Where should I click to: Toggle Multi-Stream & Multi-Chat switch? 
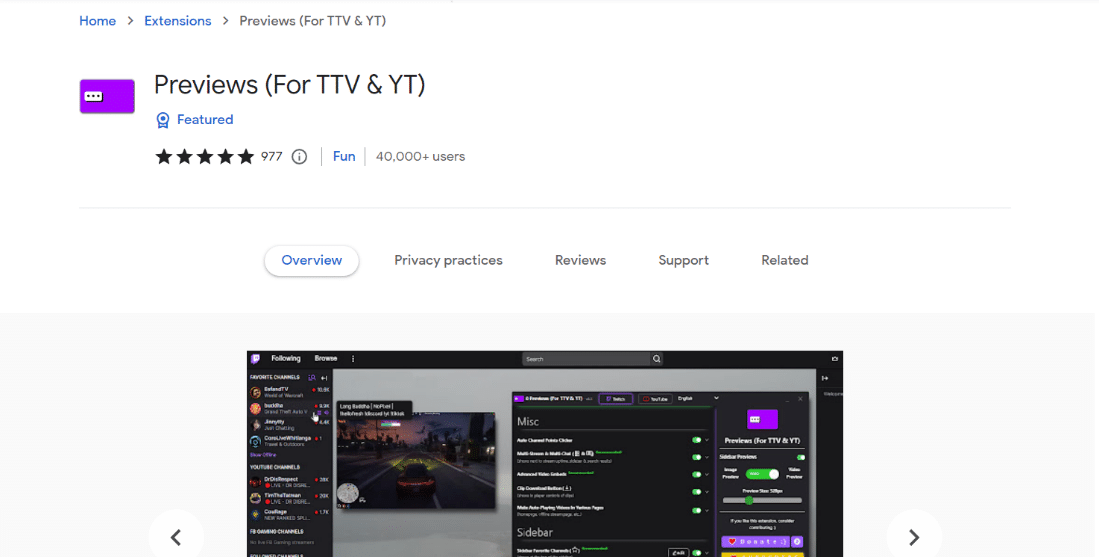(x=697, y=457)
